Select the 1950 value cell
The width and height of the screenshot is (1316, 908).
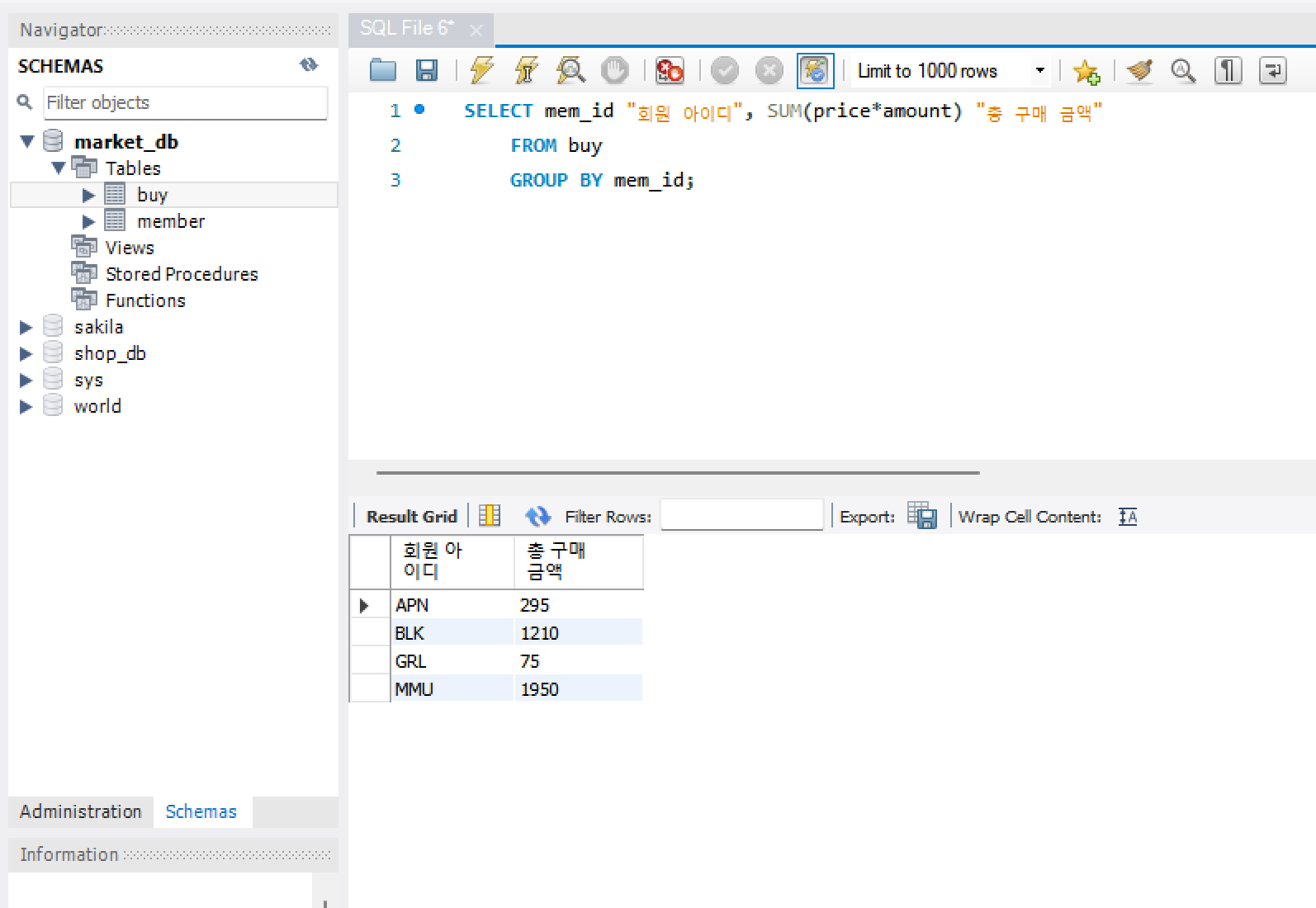point(579,689)
